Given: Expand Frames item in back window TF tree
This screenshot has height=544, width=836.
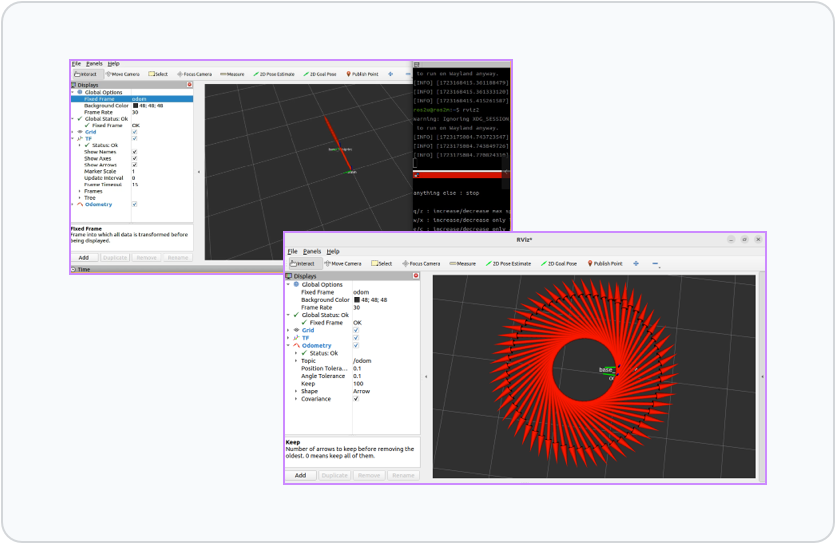Looking at the screenshot, I should [x=79, y=191].
